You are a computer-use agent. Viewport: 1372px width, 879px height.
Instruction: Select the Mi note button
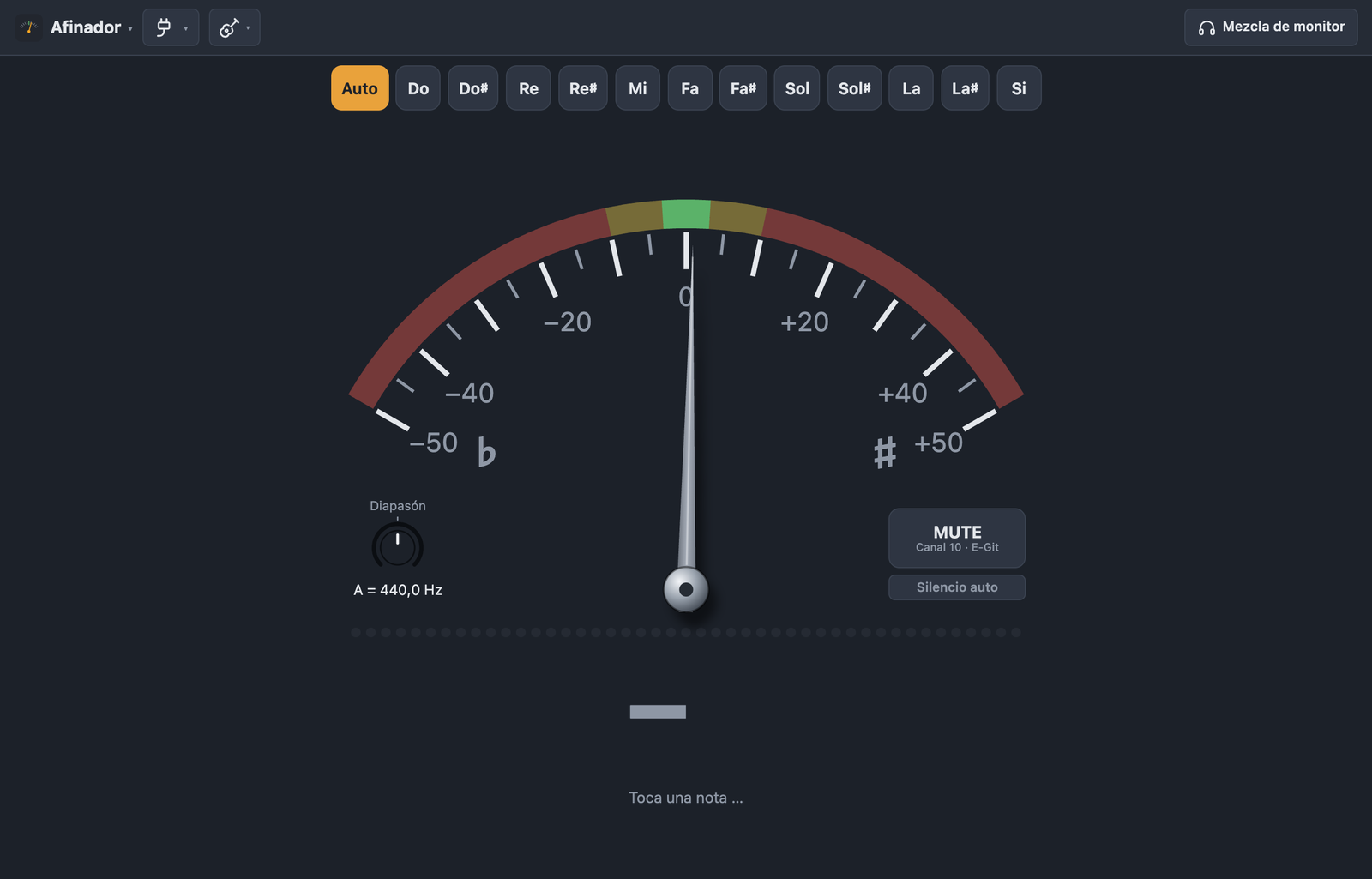[638, 88]
